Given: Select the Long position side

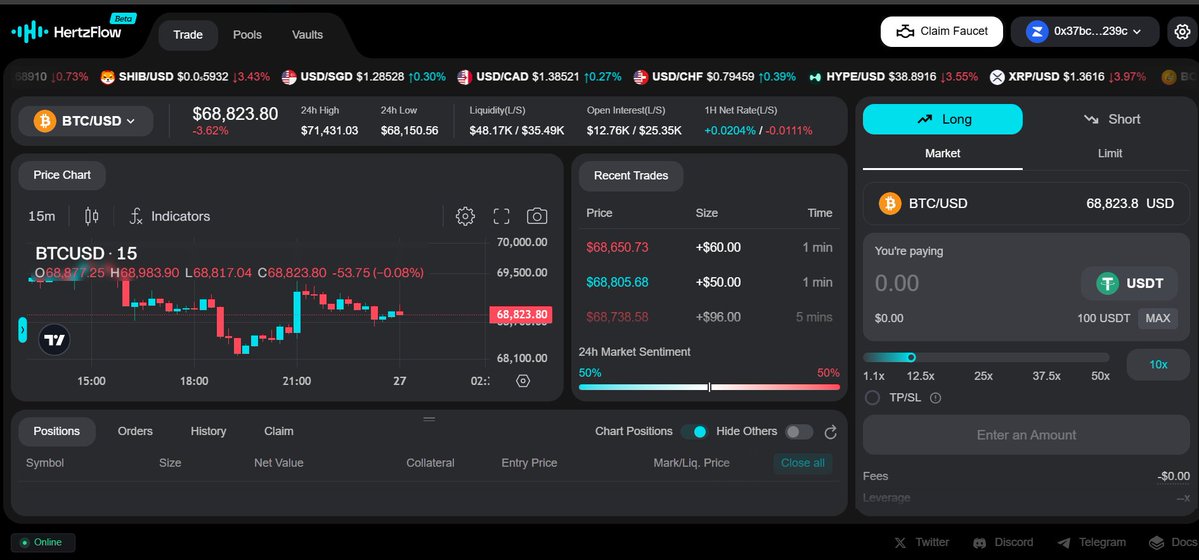Looking at the screenshot, I should tap(943, 119).
